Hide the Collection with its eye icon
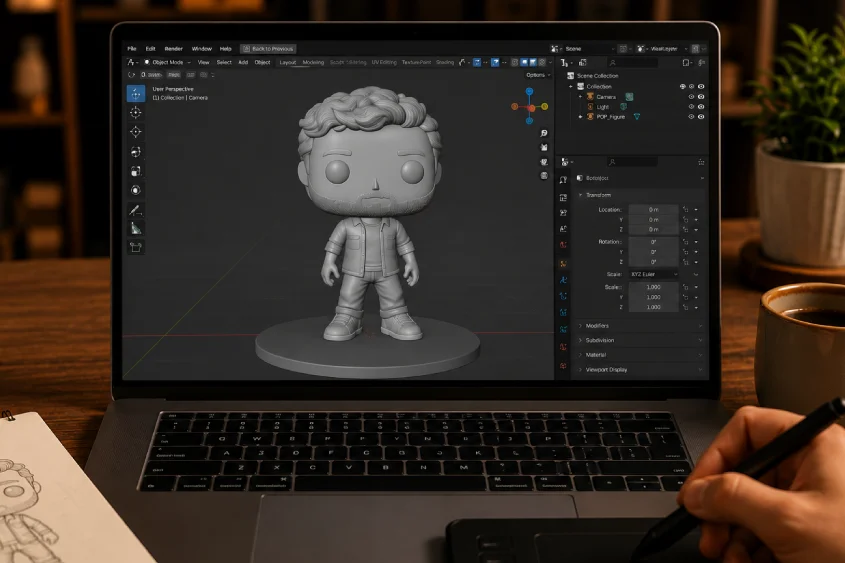The height and width of the screenshot is (563, 845). coord(701,87)
